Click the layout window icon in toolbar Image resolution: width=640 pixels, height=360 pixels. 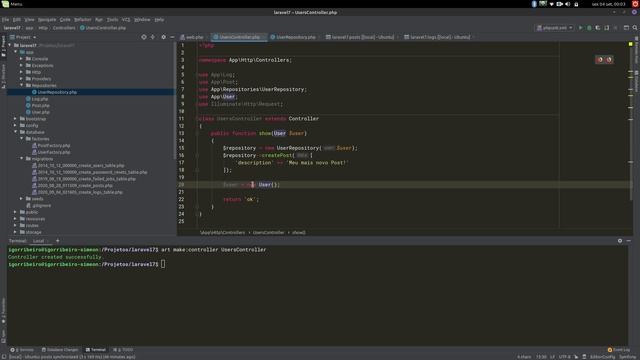[x=626, y=28]
